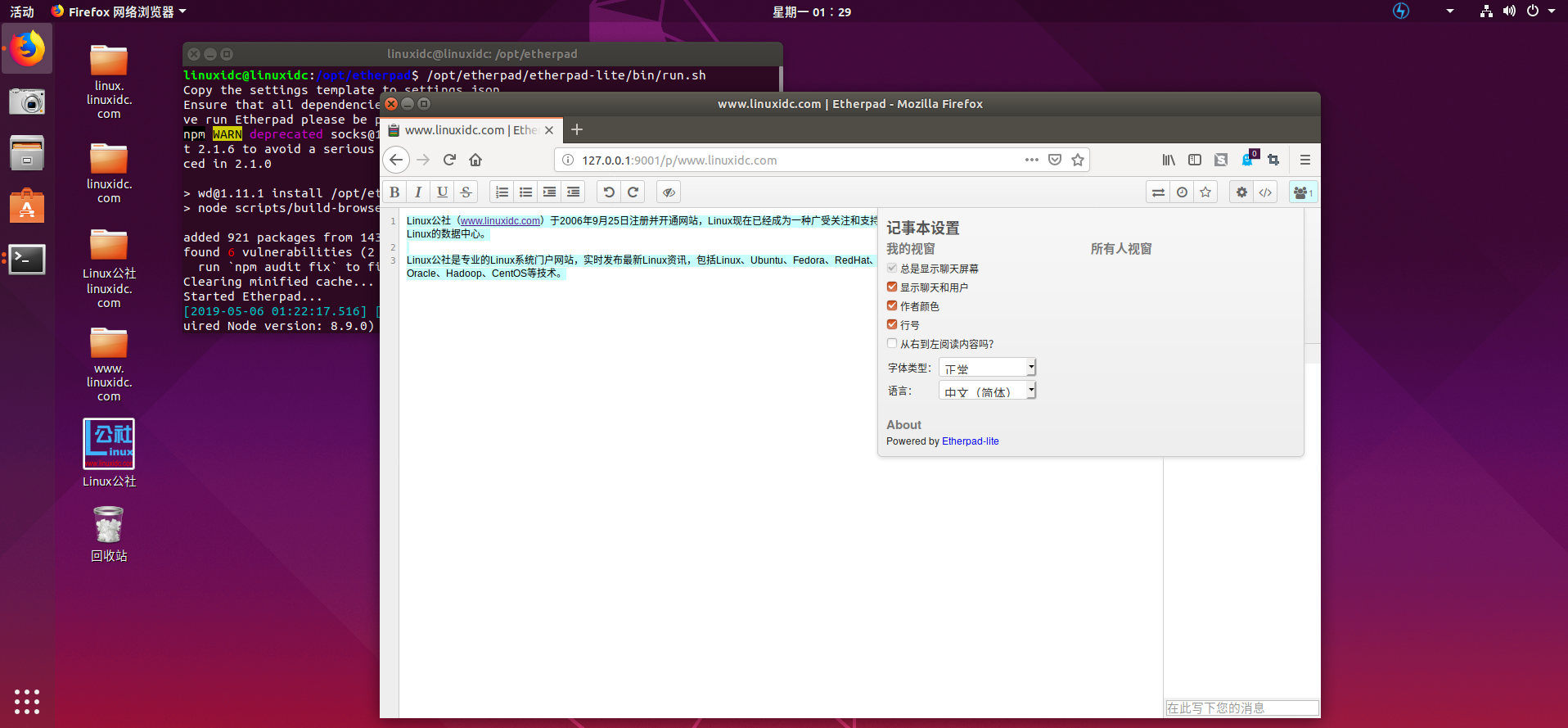Show Firefox sidebars

click(1195, 160)
